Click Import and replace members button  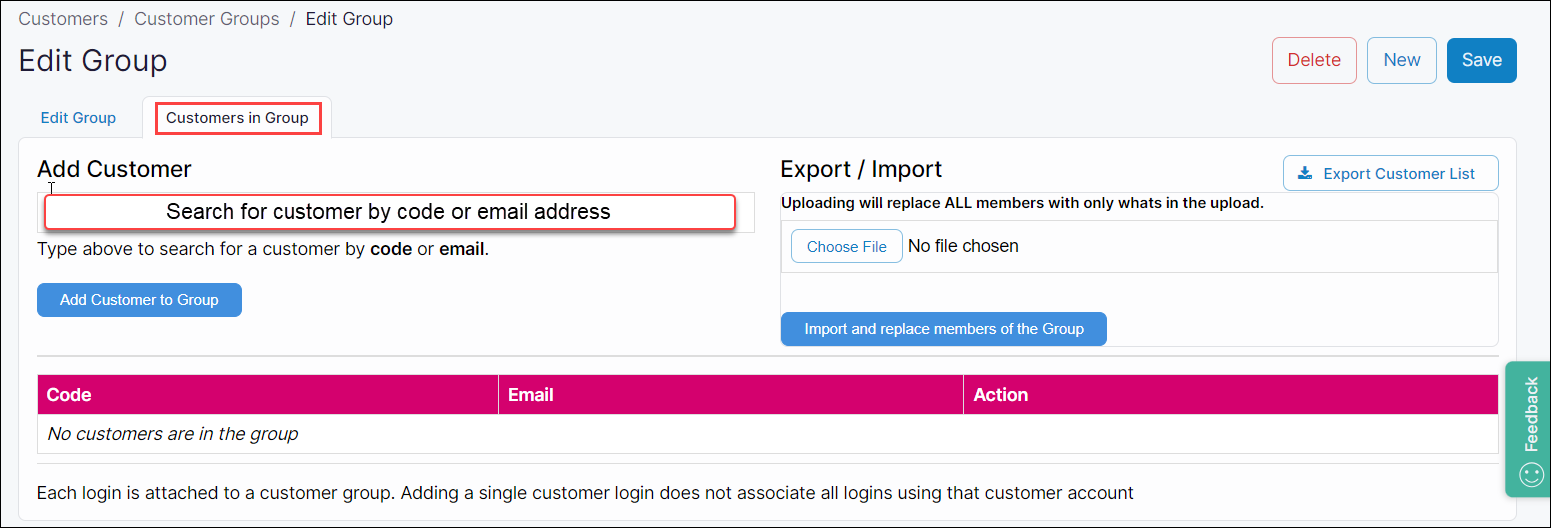tap(943, 329)
